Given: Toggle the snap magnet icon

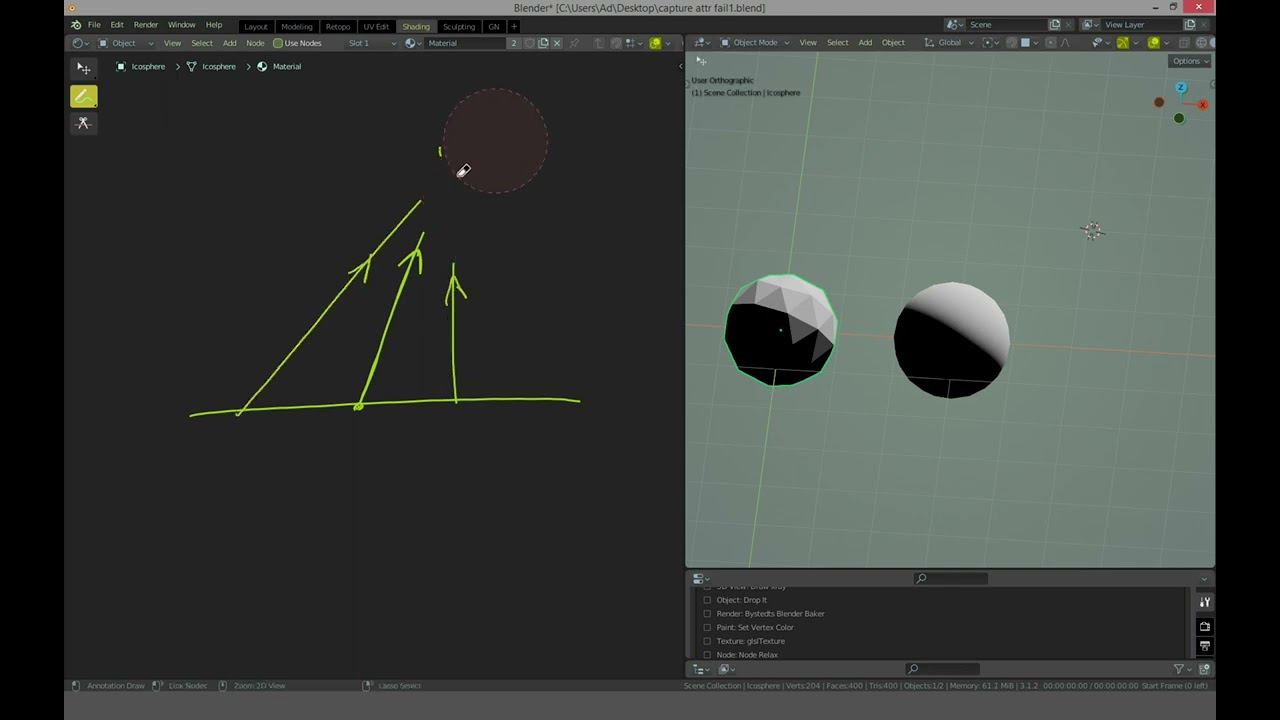Looking at the screenshot, I should point(1011,43).
